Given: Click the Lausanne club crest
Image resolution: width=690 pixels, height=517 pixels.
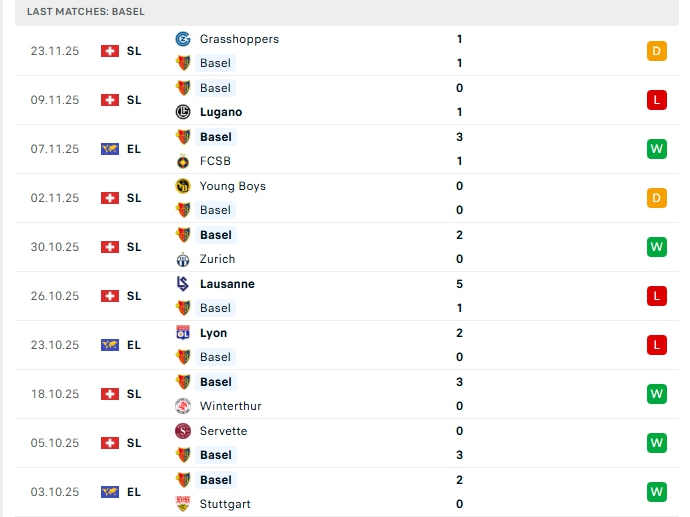Looking at the screenshot, I should (x=183, y=284).
